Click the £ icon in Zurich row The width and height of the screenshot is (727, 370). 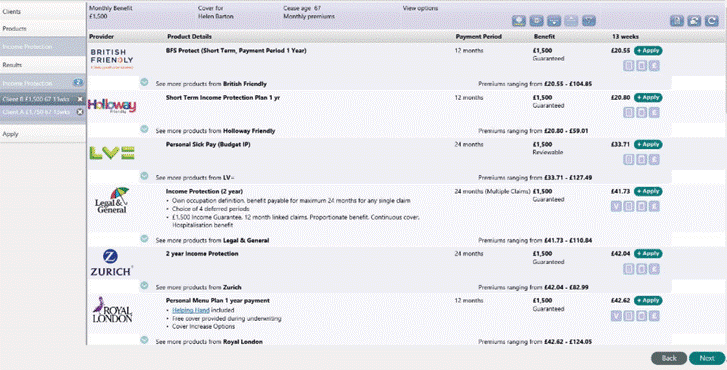pos(654,269)
